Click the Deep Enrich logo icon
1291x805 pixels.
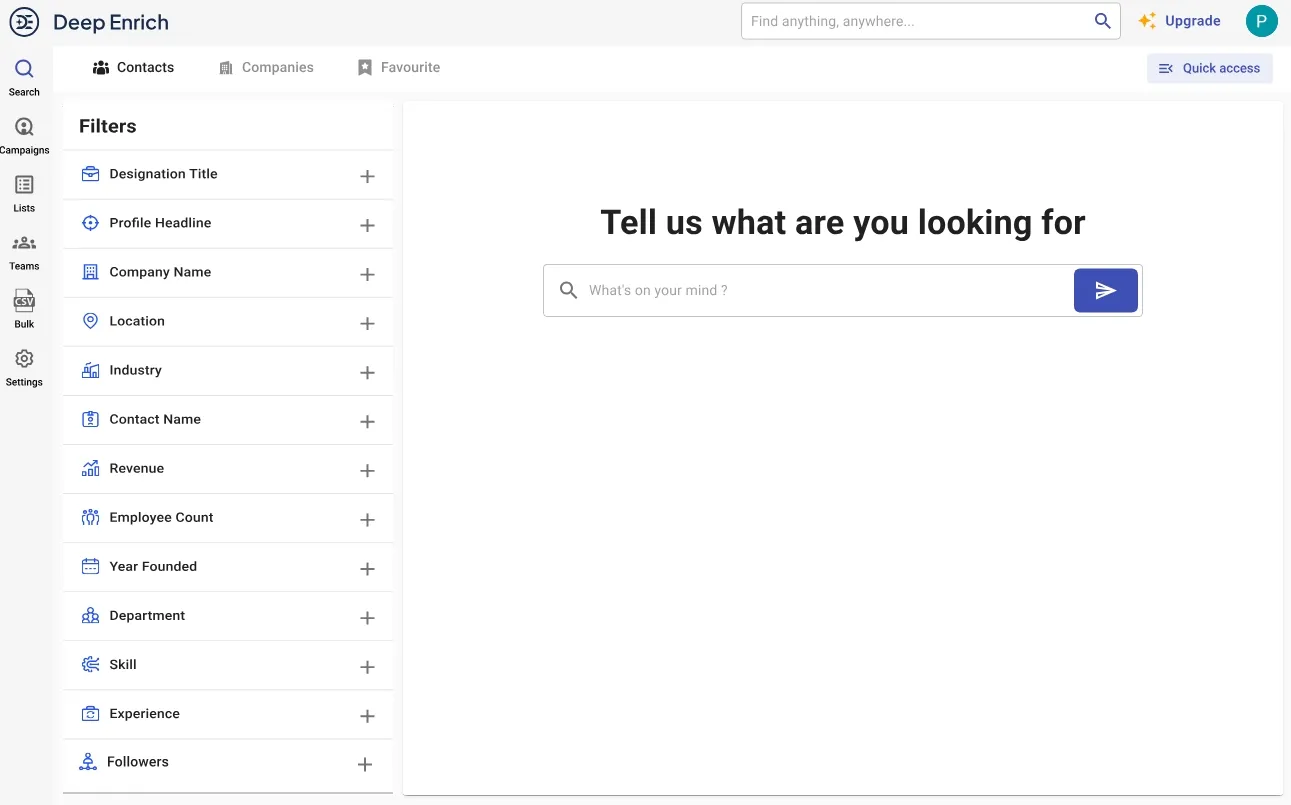(24, 21)
